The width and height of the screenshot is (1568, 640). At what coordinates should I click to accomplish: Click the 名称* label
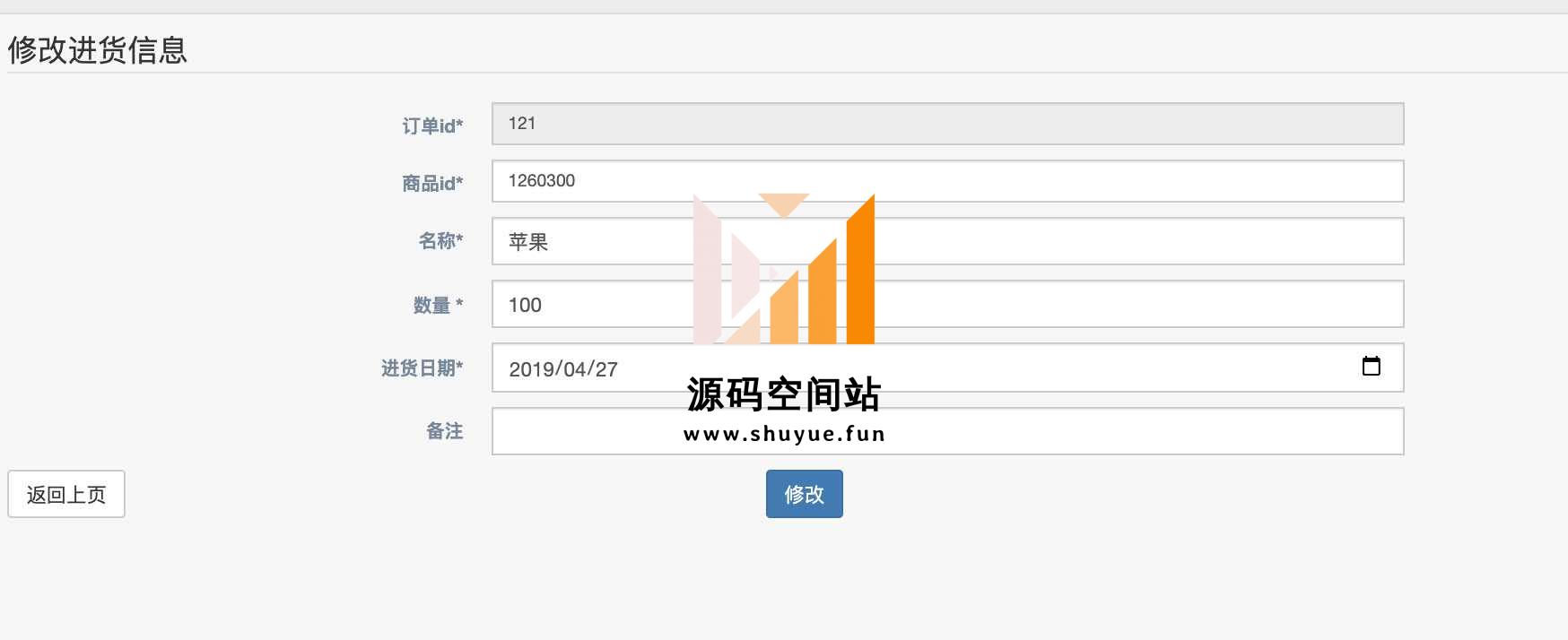click(440, 240)
